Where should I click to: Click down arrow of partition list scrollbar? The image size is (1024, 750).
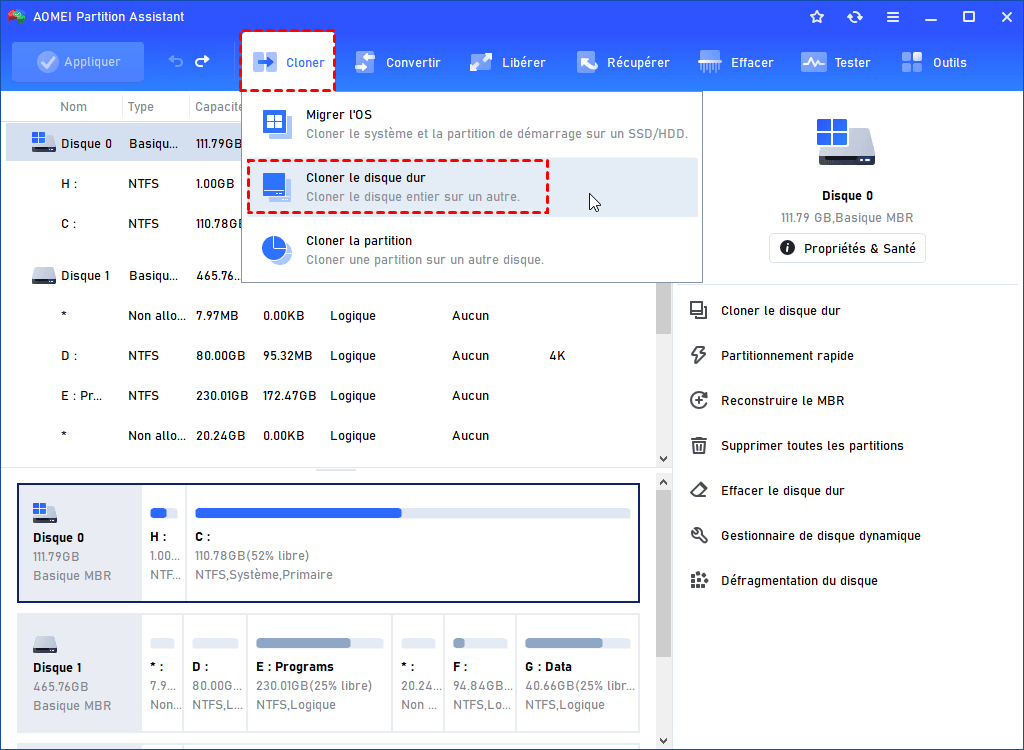(664, 459)
